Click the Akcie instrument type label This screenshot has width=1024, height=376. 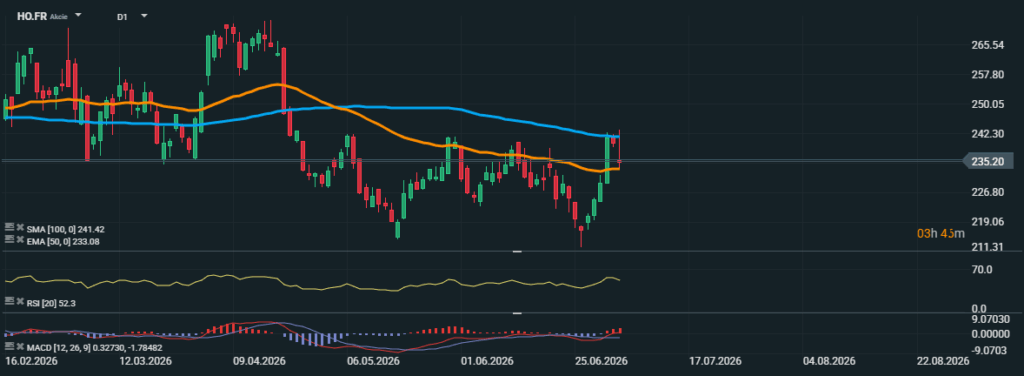[x=58, y=16]
